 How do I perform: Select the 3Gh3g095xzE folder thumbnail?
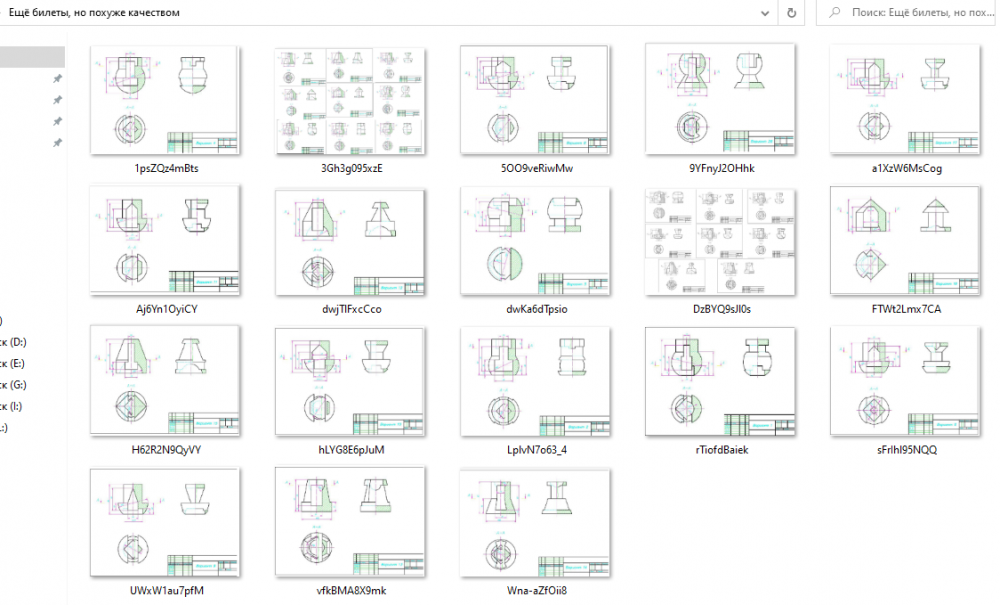tap(351, 101)
